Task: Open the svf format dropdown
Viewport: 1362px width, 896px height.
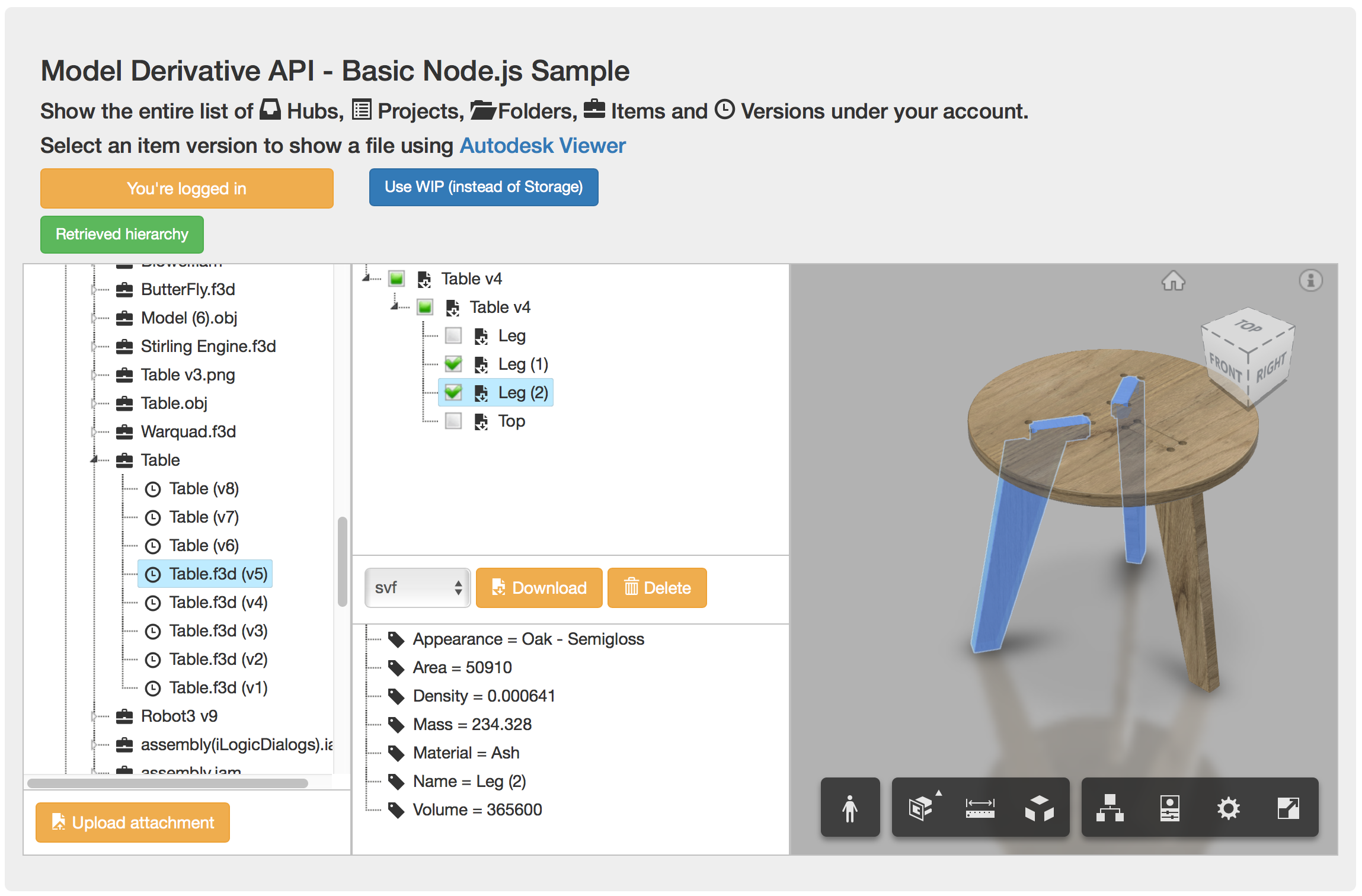Action: (x=417, y=588)
